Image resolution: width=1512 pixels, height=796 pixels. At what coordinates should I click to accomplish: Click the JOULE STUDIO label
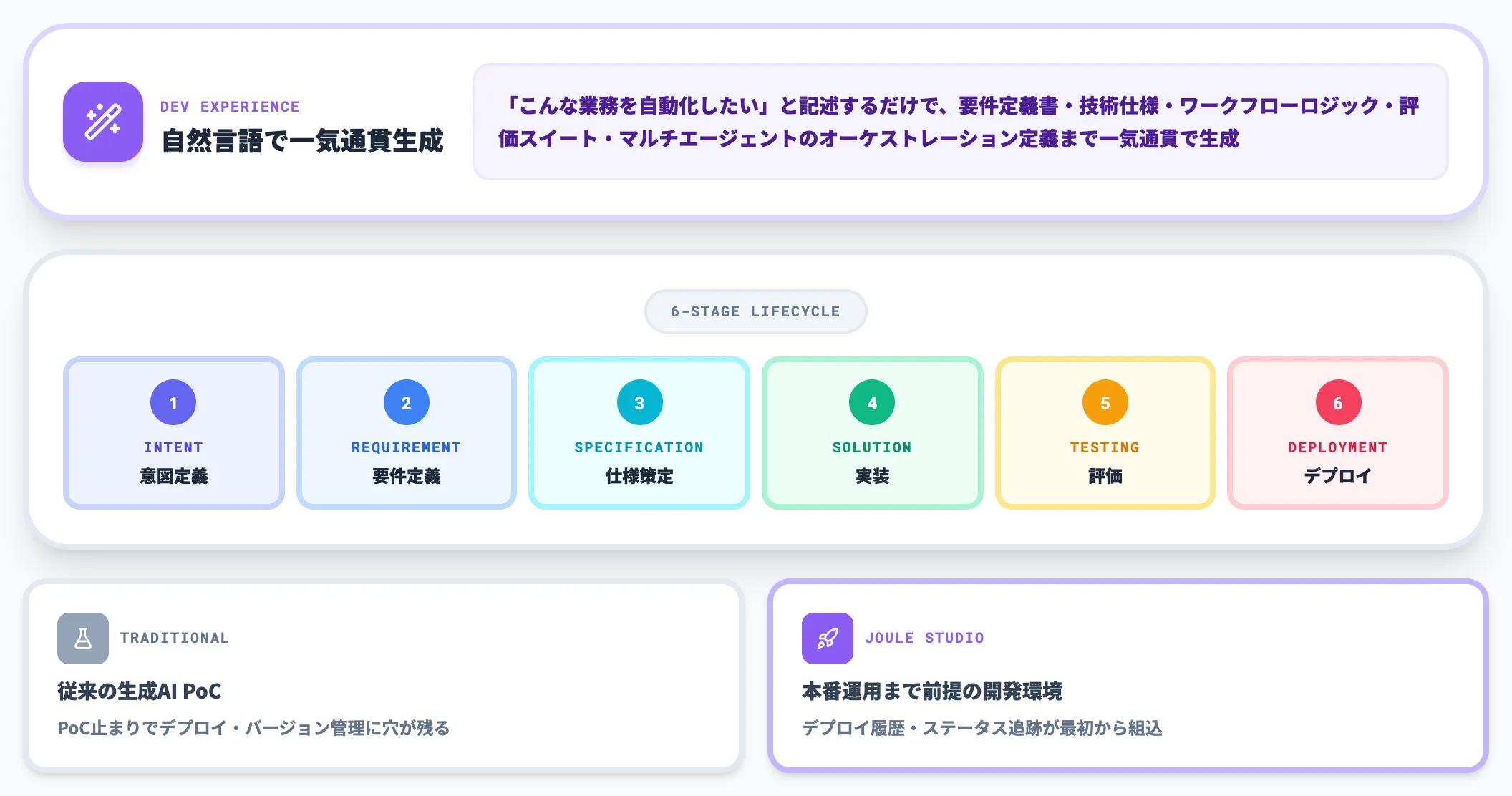924,638
